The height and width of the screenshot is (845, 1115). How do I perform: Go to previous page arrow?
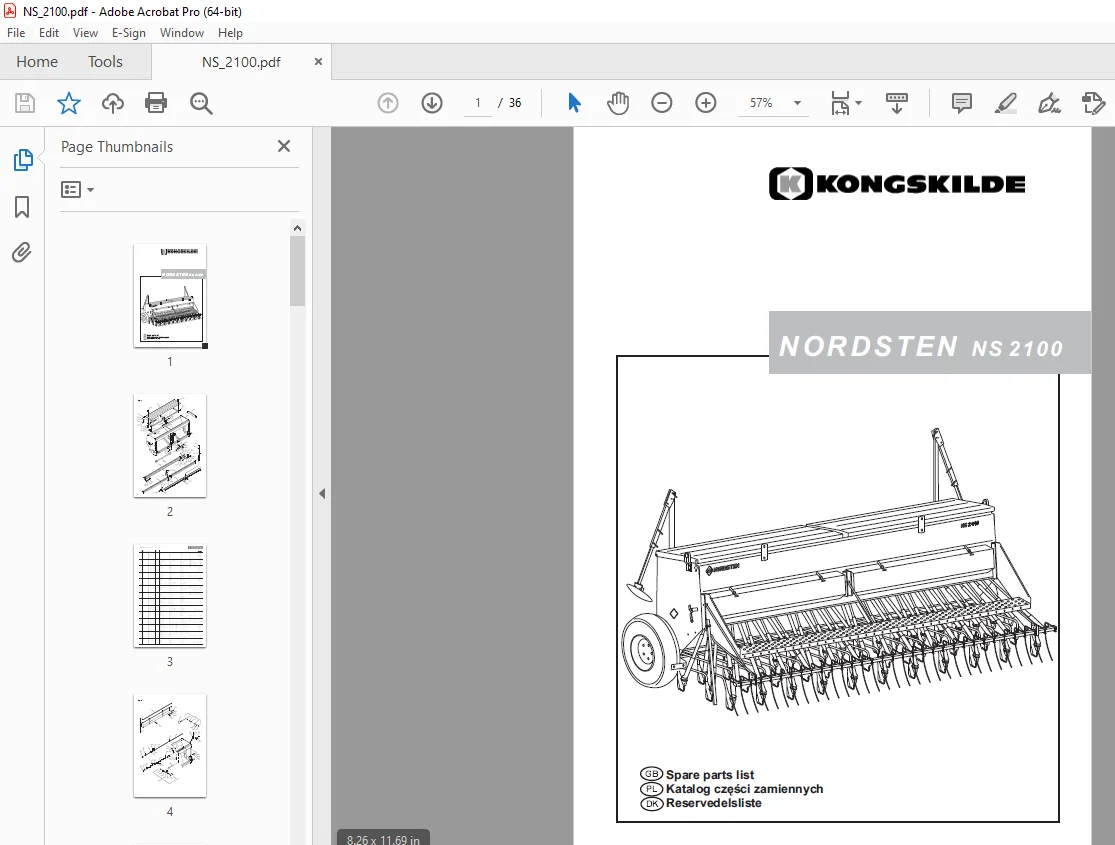pyautogui.click(x=388, y=103)
